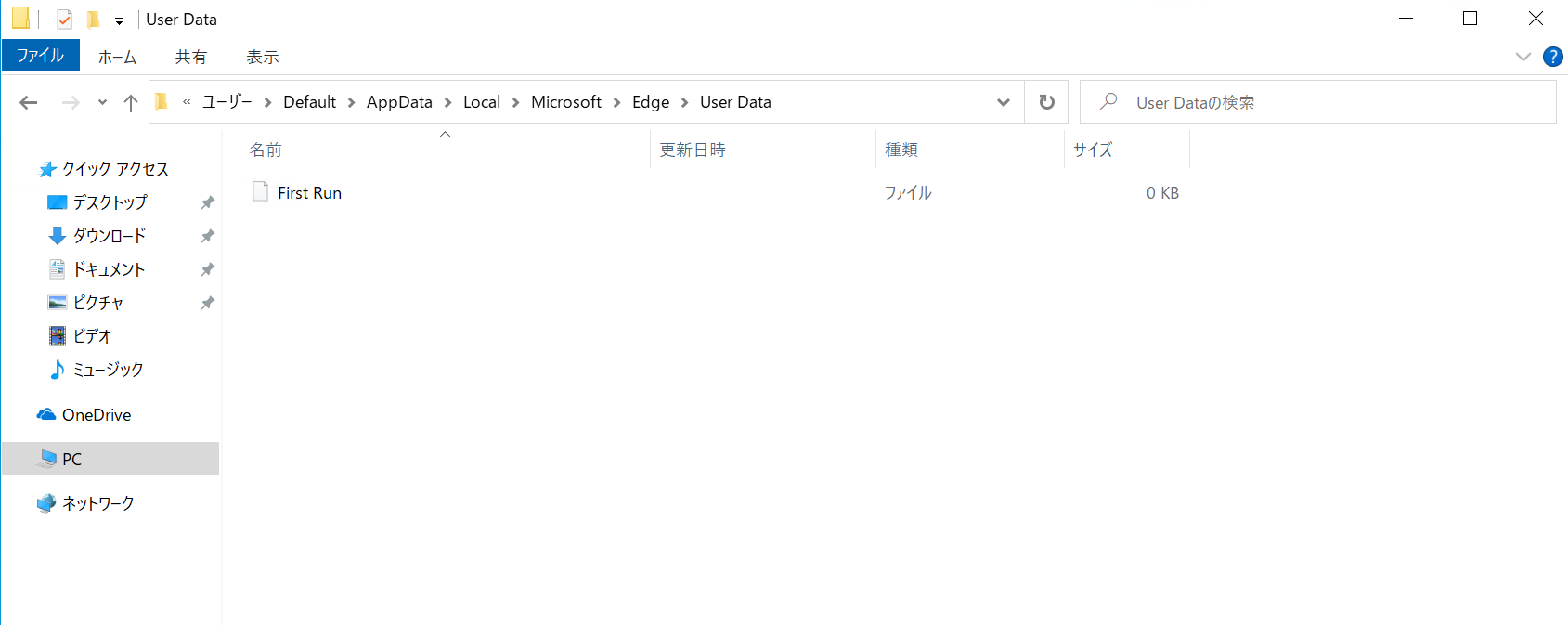
Task: Expand the ribbon with the chevron
Action: pos(1523,57)
